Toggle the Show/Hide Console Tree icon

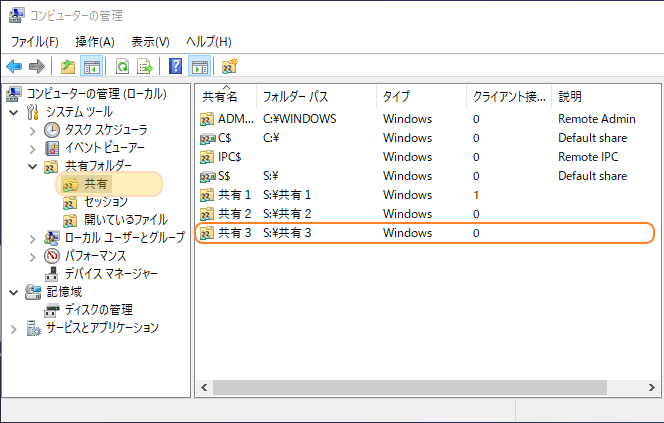coord(91,66)
